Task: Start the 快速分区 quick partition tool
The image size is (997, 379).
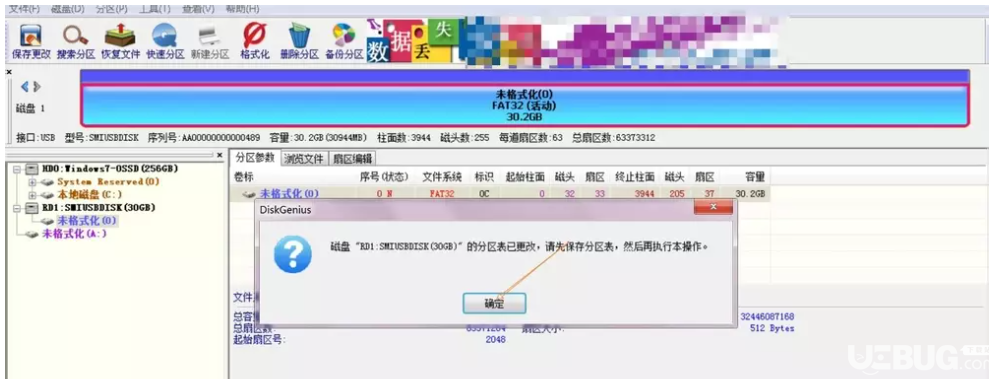Action: [165, 42]
